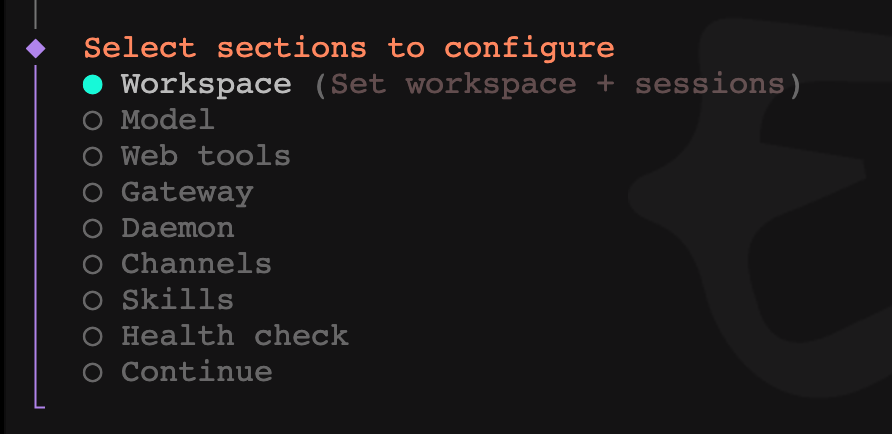Image resolution: width=892 pixels, height=434 pixels.
Task: Pick the Web tools label text
Action: tap(206, 156)
